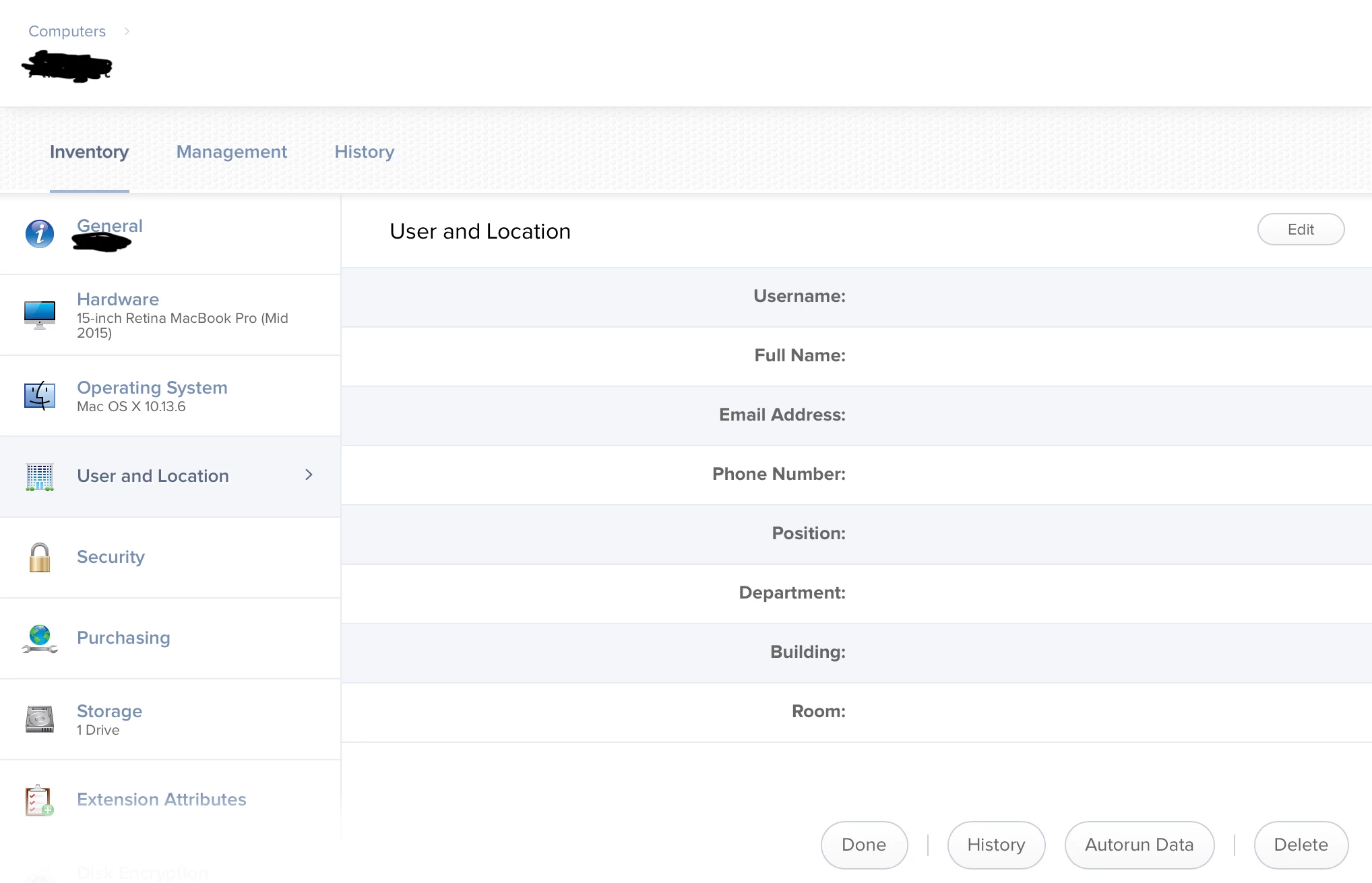
Task: Select the Inventory tab
Action: [x=89, y=152]
